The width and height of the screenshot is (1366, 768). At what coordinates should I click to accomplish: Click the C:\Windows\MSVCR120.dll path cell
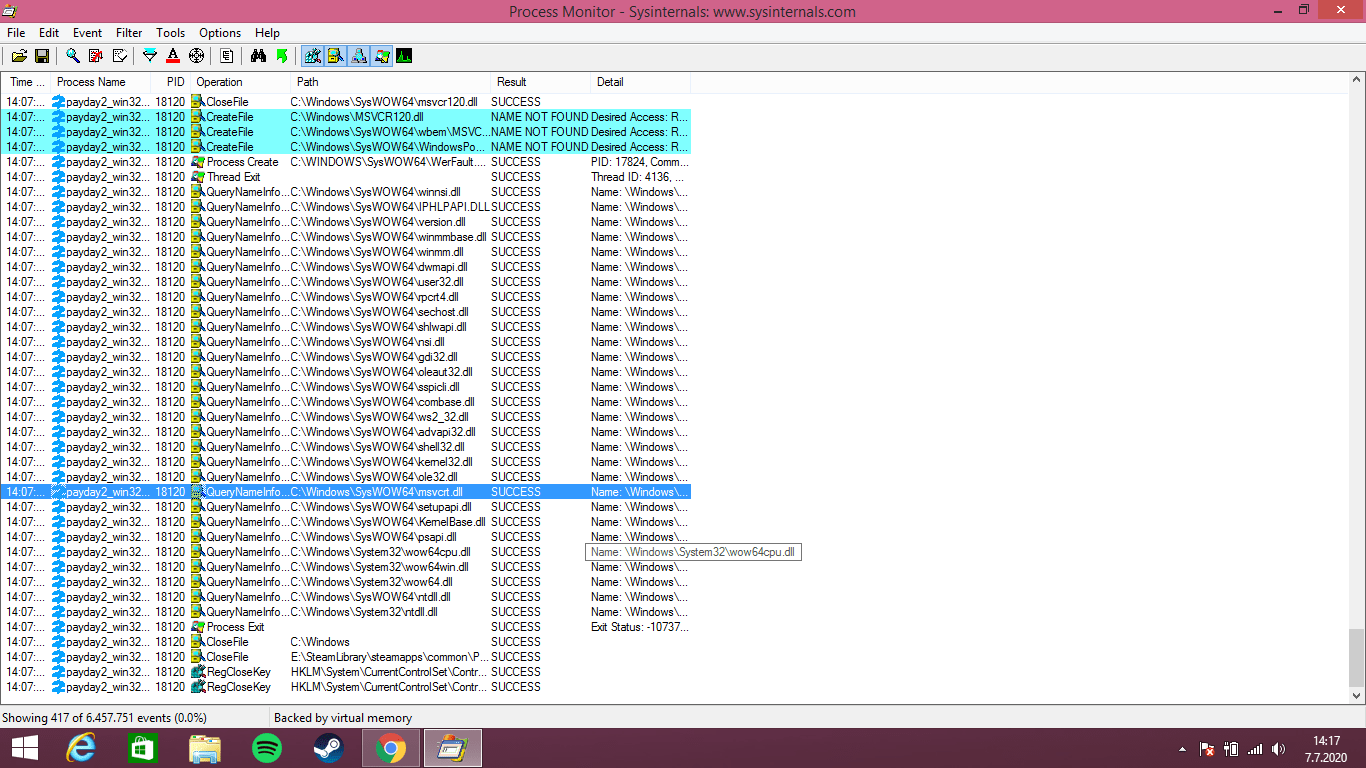tap(357, 117)
